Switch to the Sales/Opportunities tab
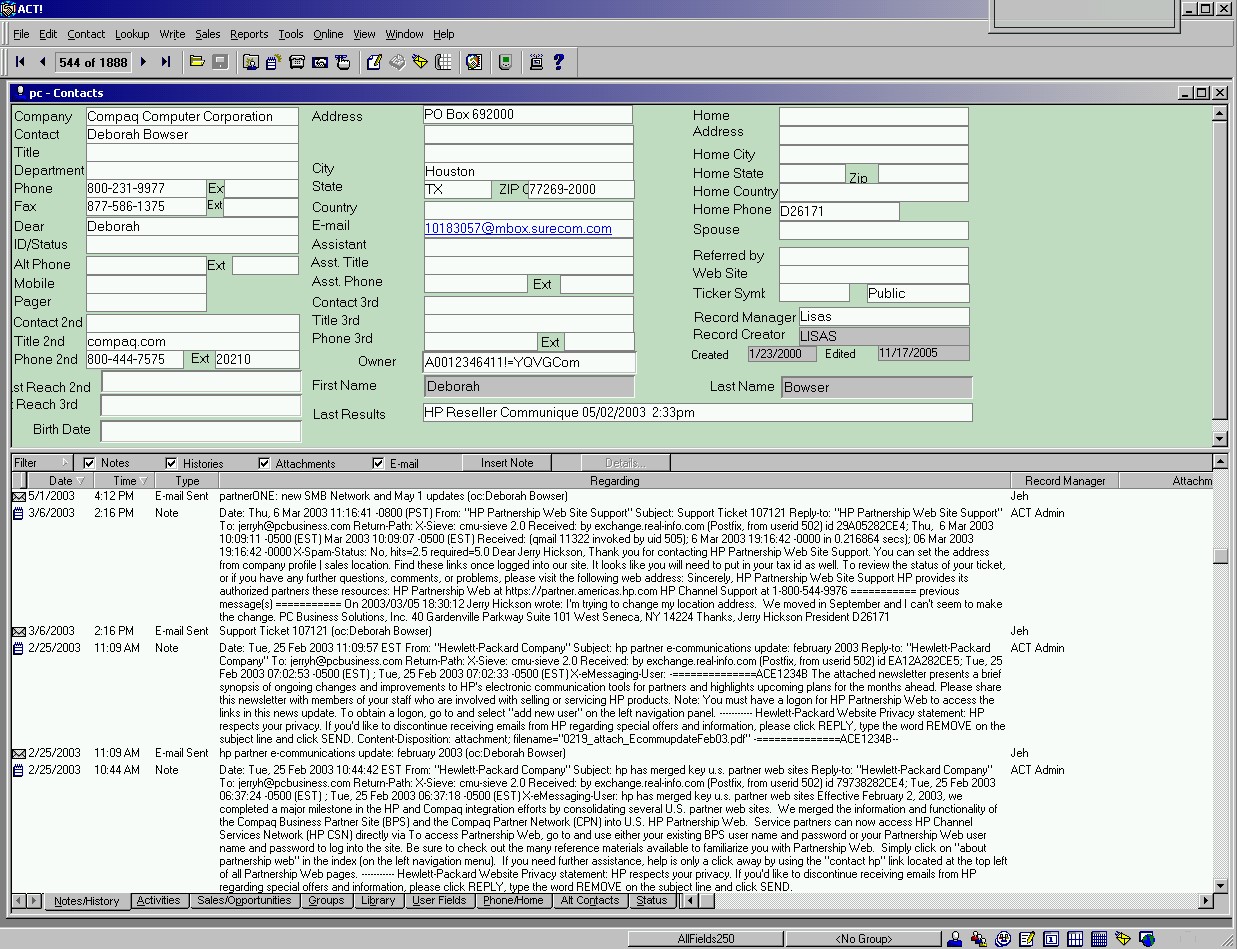This screenshot has width=1237, height=949. (244, 901)
